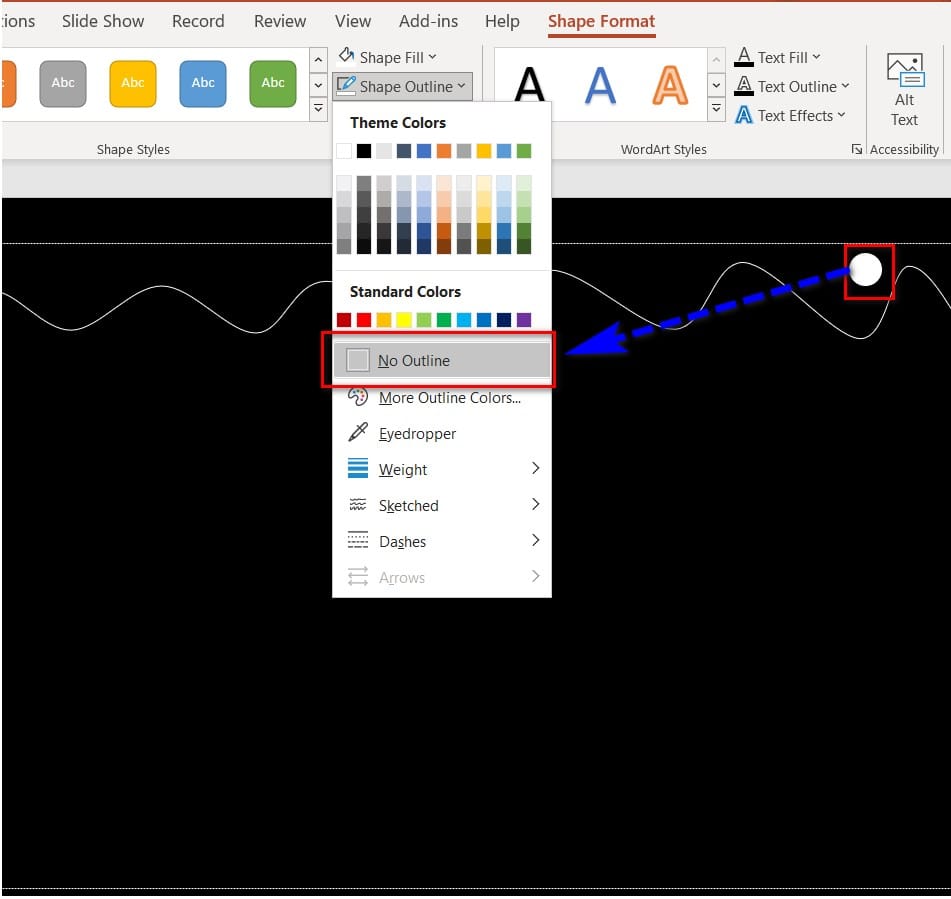This screenshot has height=899, width=951.
Task: Click the More Outline Colors palette icon
Action: (x=358, y=397)
